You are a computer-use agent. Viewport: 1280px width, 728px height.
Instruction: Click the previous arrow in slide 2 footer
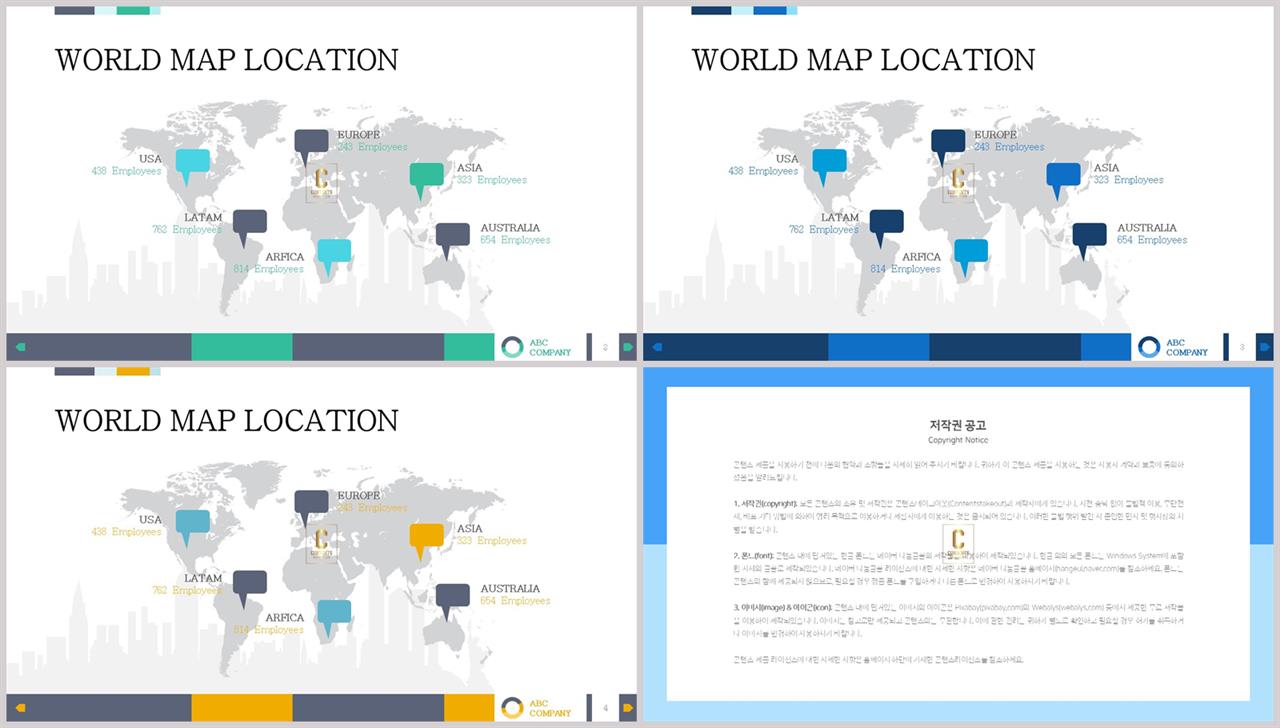tap(20, 347)
